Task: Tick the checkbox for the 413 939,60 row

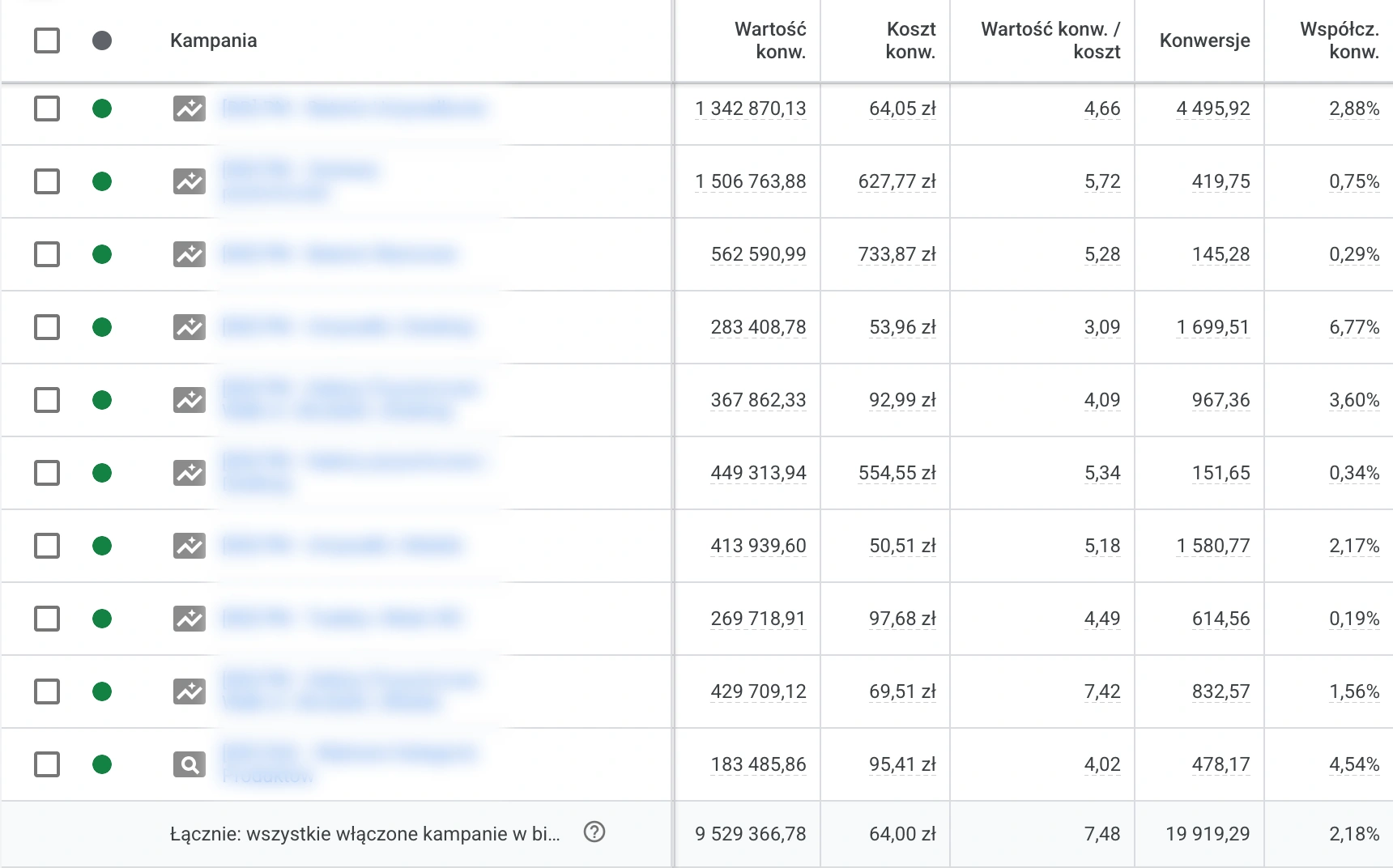Action: (47, 546)
